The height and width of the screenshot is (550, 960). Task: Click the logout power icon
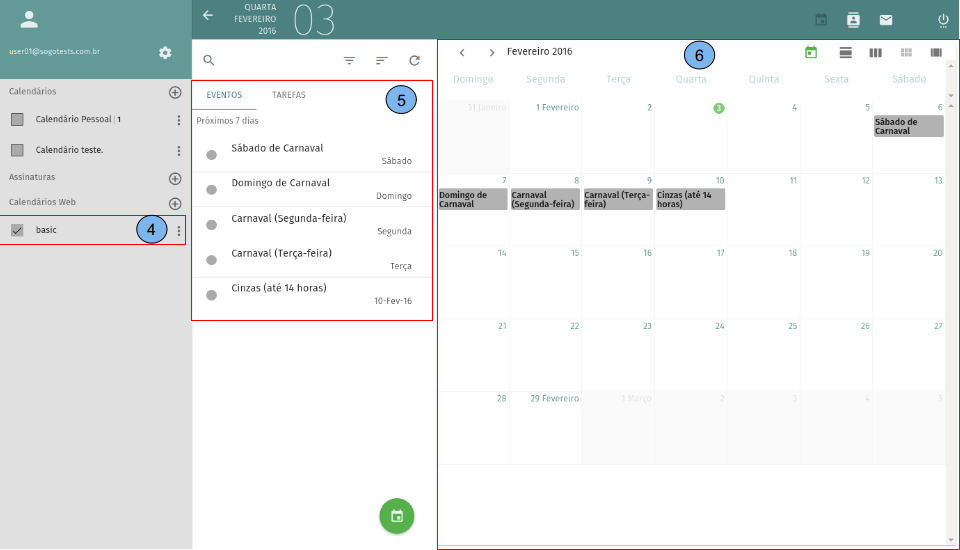click(942, 20)
